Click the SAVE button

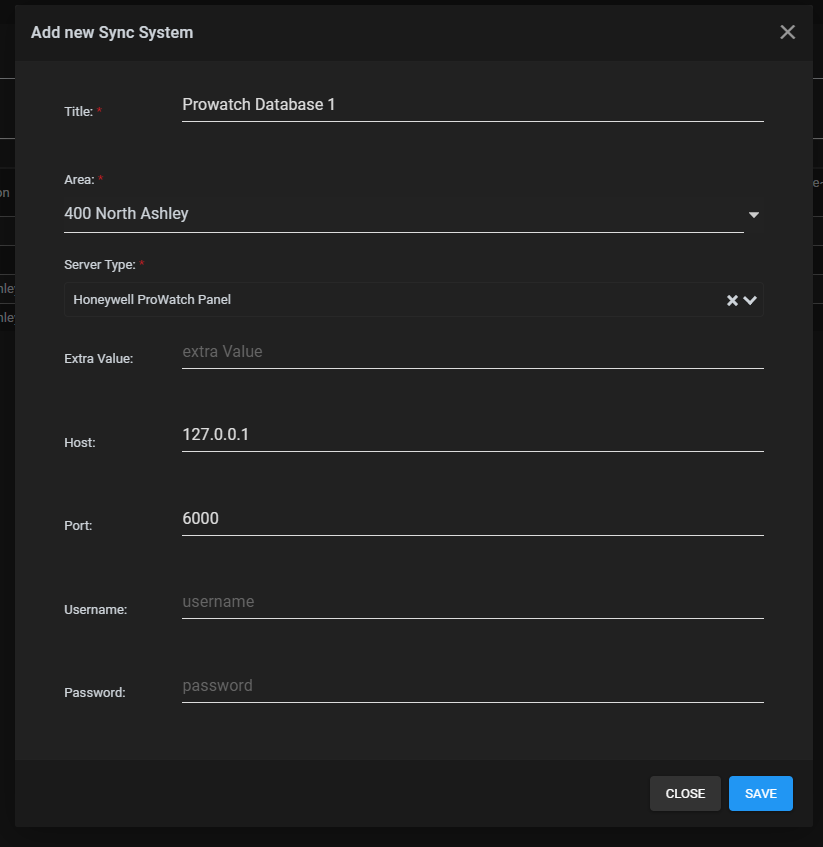(x=760, y=794)
